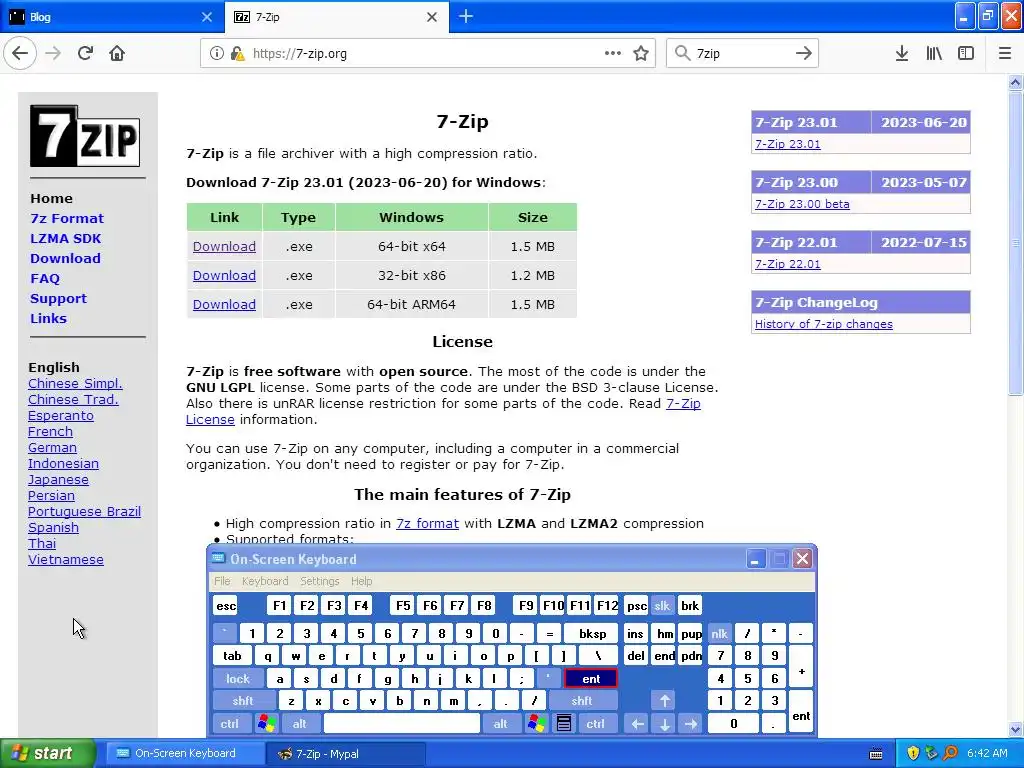
Task: Click the keyboard icon in system tray
Action: [876, 754]
